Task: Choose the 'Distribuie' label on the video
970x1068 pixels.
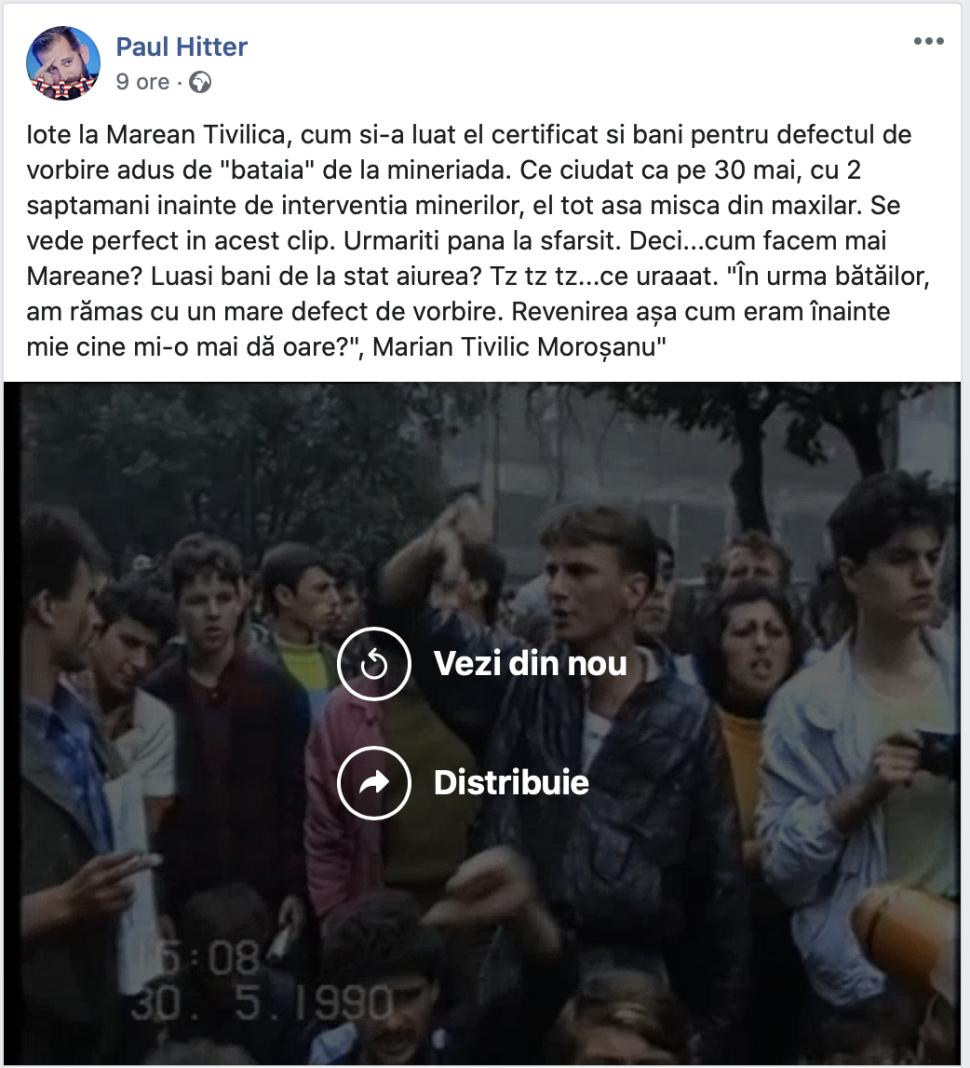Action: 511,783
